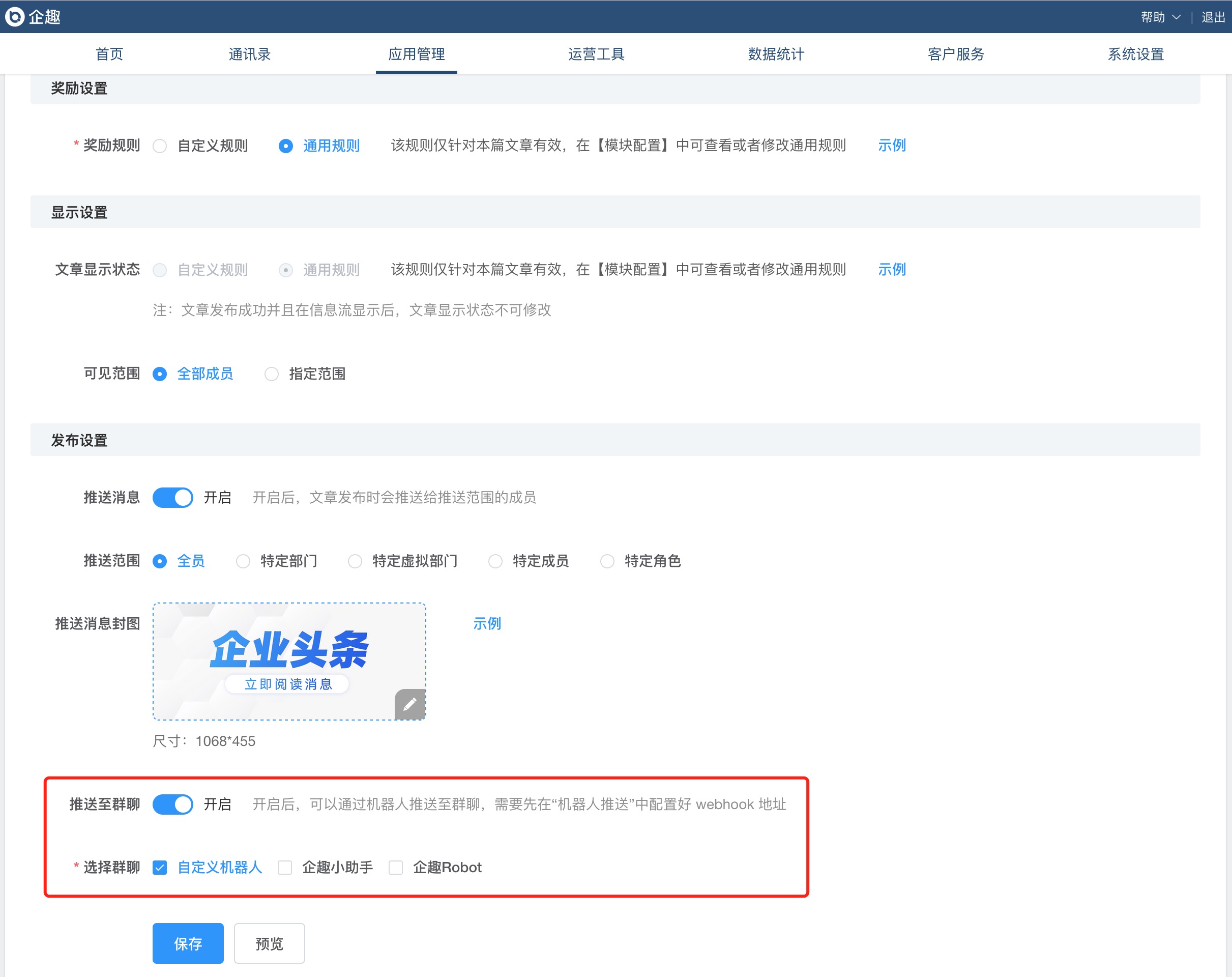The width and height of the screenshot is (1232, 977).
Task: Uncheck the 自定义机器人 checkbox
Action: click(x=160, y=868)
